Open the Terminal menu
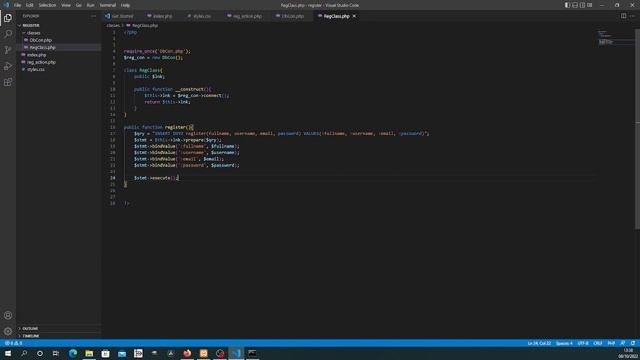The image size is (640, 360). 108,5
